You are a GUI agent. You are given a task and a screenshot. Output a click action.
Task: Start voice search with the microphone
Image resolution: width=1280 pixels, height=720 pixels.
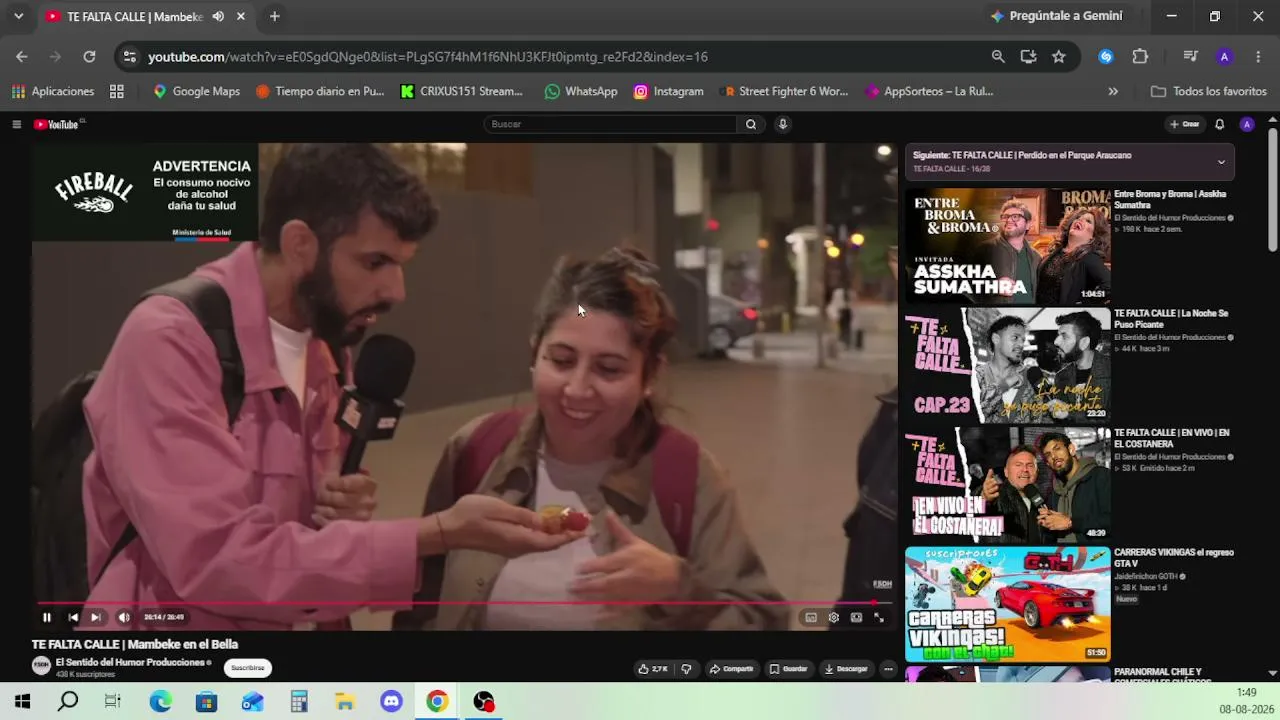783,124
